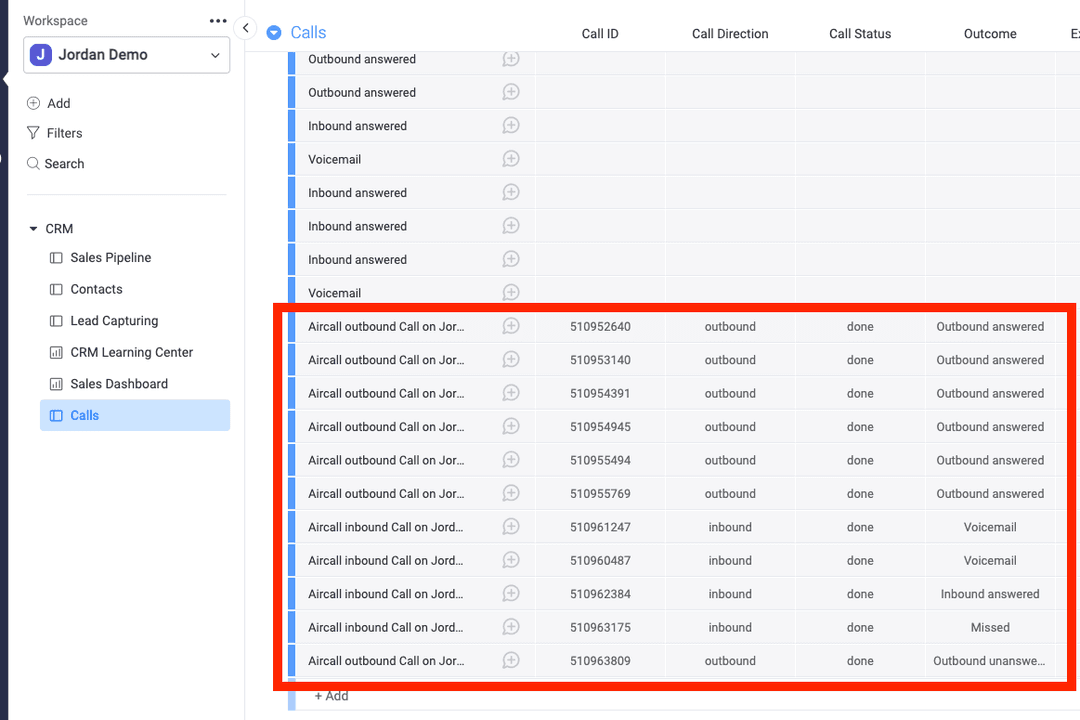Click the Filters funnel icon
1080x720 pixels.
tap(33, 133)
